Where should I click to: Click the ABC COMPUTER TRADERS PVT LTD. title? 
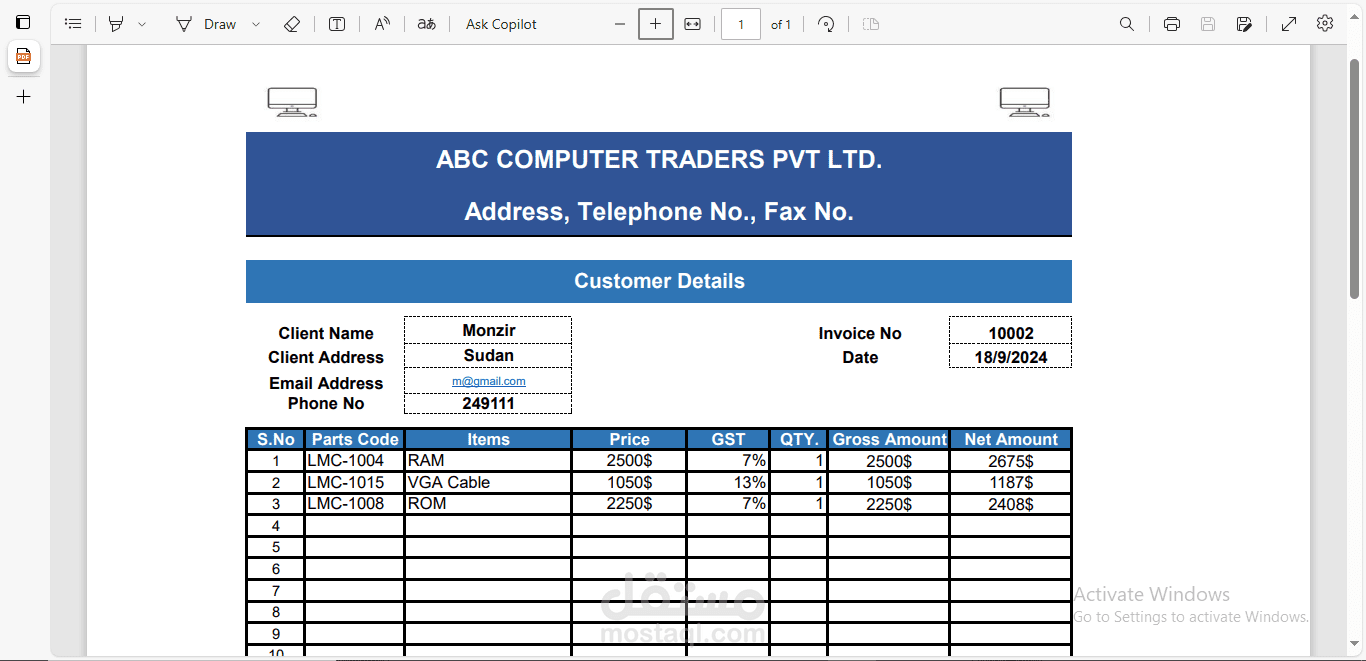tap(659, 159)
